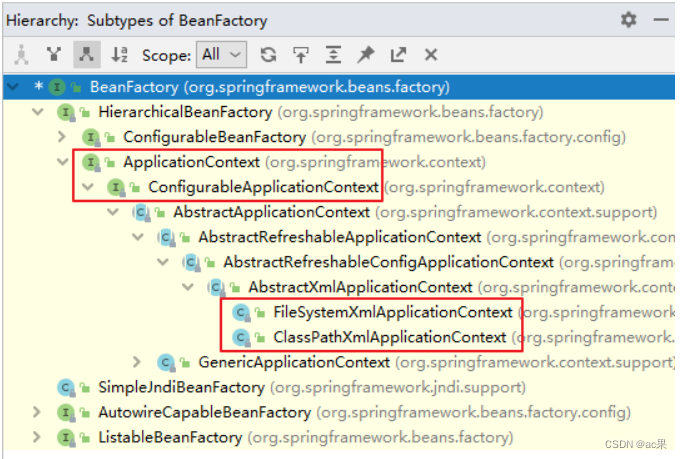Viewport: 682px width, 459px height.
Task: Select AbstractRefreshableApplicationContext row
Action: tap(339, 237)
